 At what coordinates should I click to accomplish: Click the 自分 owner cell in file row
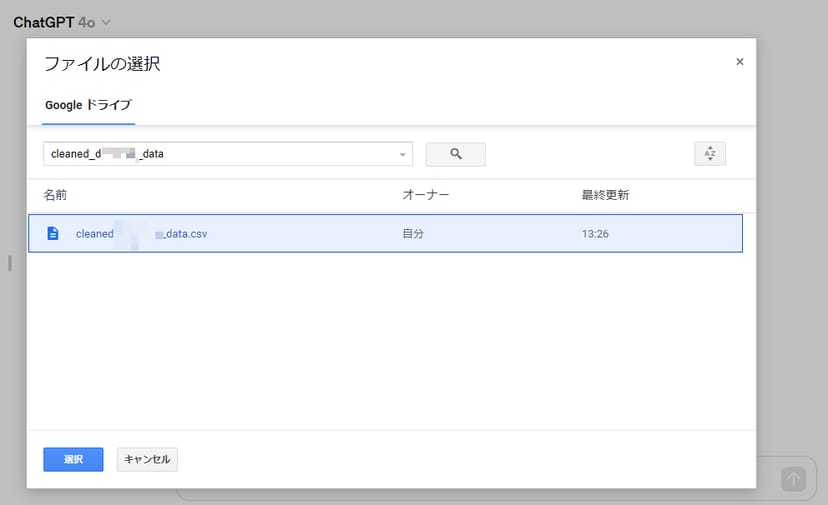(413, 234)
